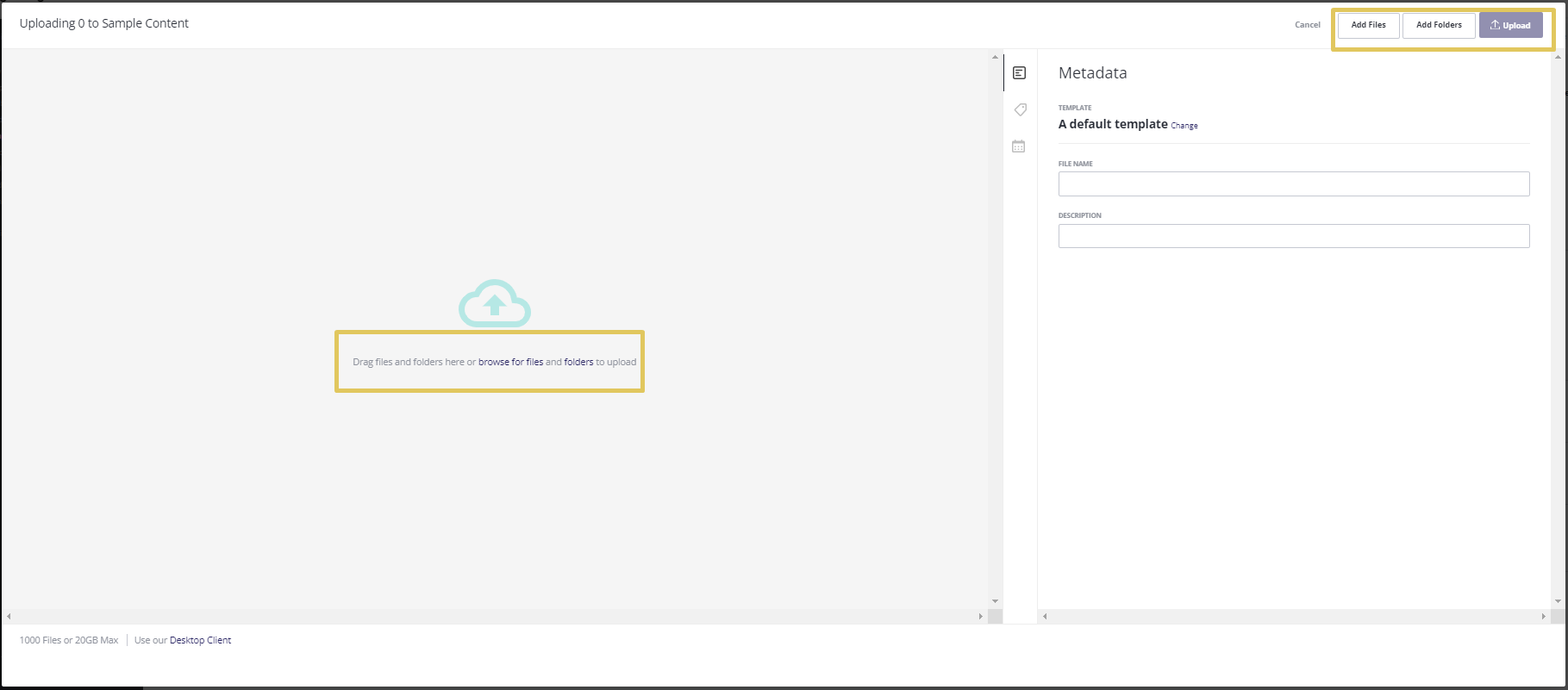Click the Metadata heading
The height and width of the screenshot is (690, 1568).
(1092, 73)
